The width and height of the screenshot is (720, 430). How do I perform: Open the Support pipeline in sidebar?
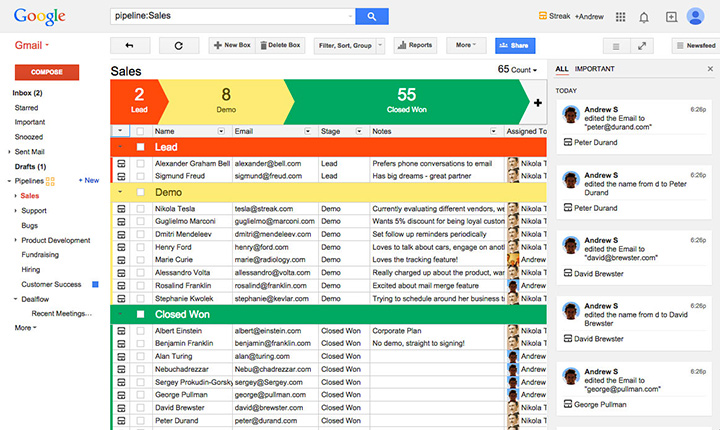pos(34,211)
